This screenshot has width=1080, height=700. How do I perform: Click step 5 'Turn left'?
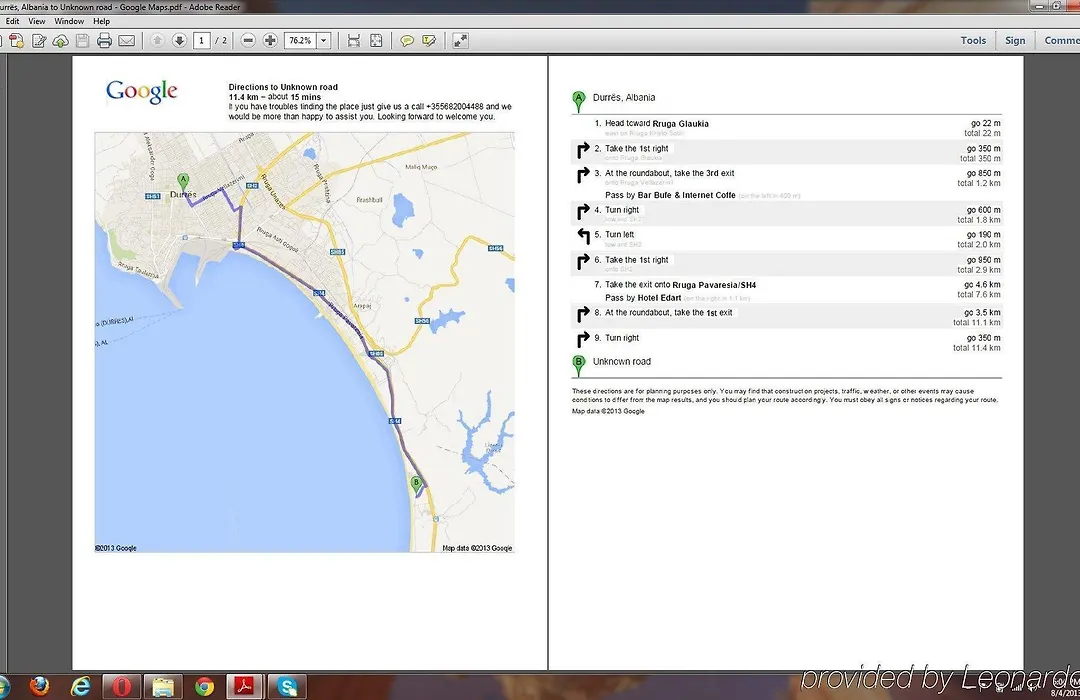[619, 235]
